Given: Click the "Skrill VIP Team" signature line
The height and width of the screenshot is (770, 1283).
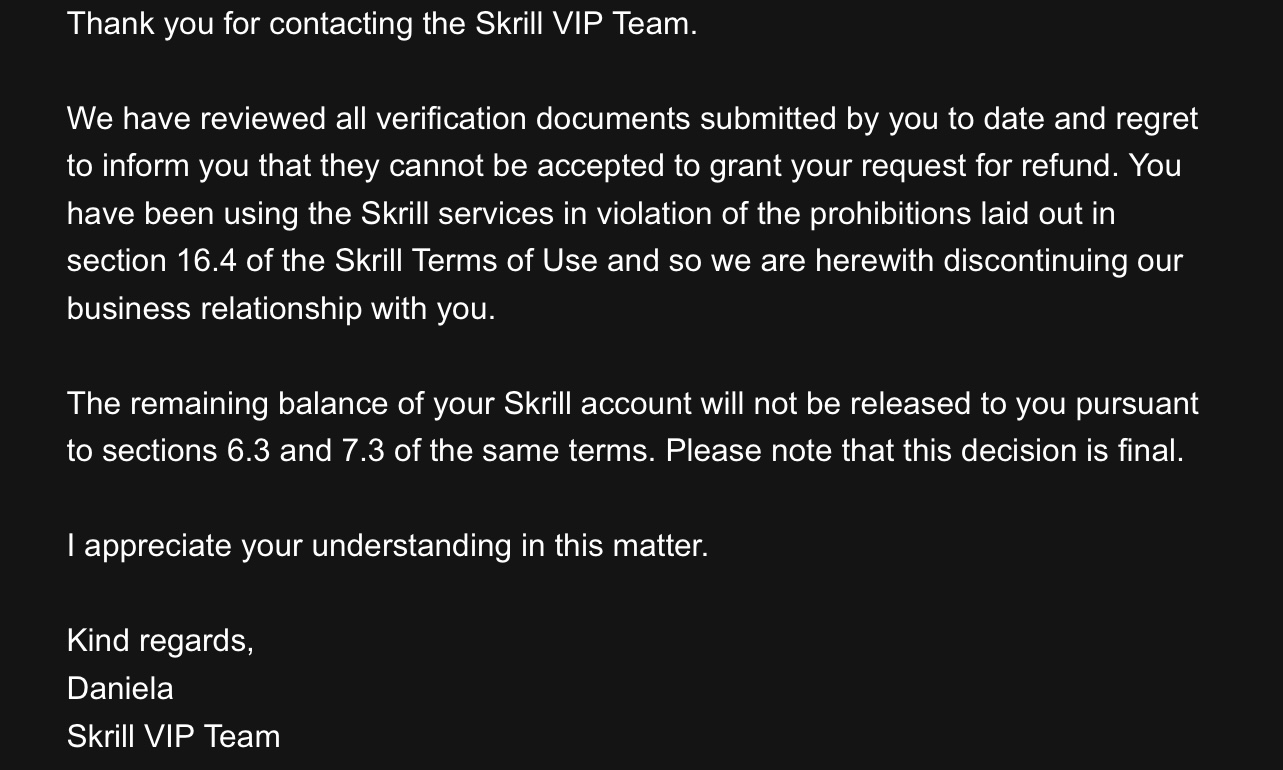Looking at the screenshot, I should tap(173, 737).
